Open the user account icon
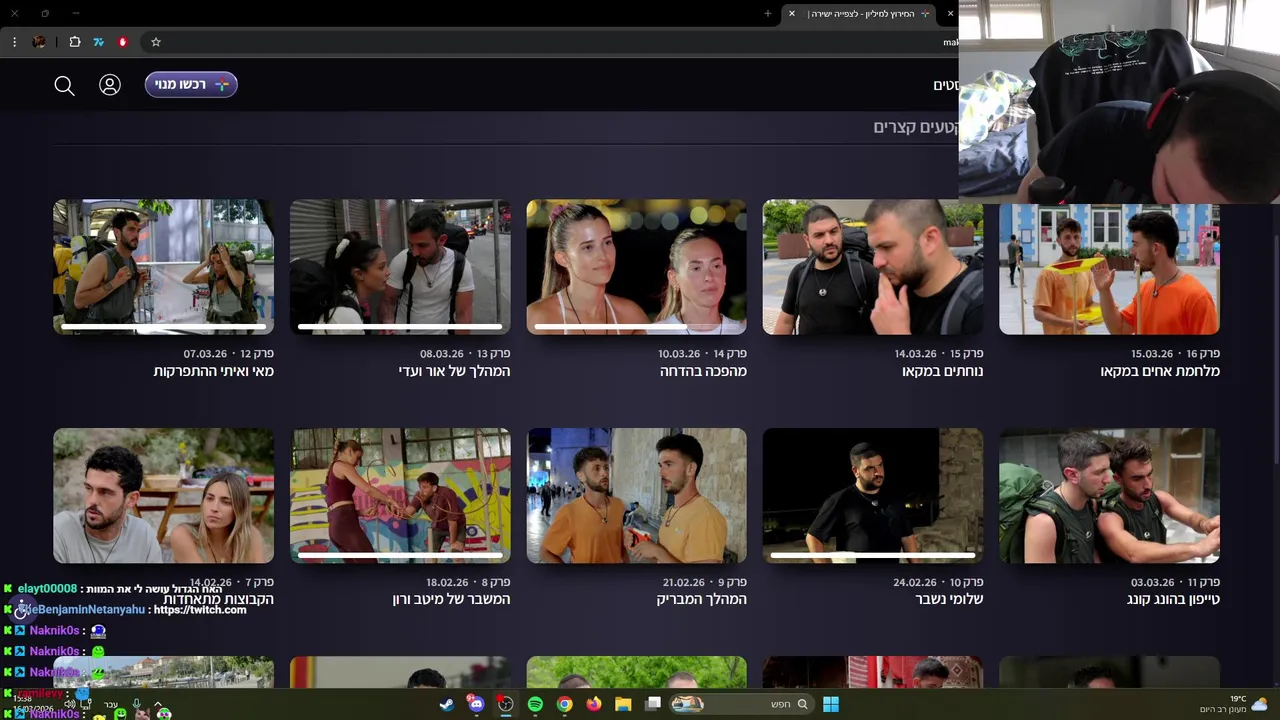Image resolution: width=1280 pixels, height=720 pixels. click(x=110, y=85)
